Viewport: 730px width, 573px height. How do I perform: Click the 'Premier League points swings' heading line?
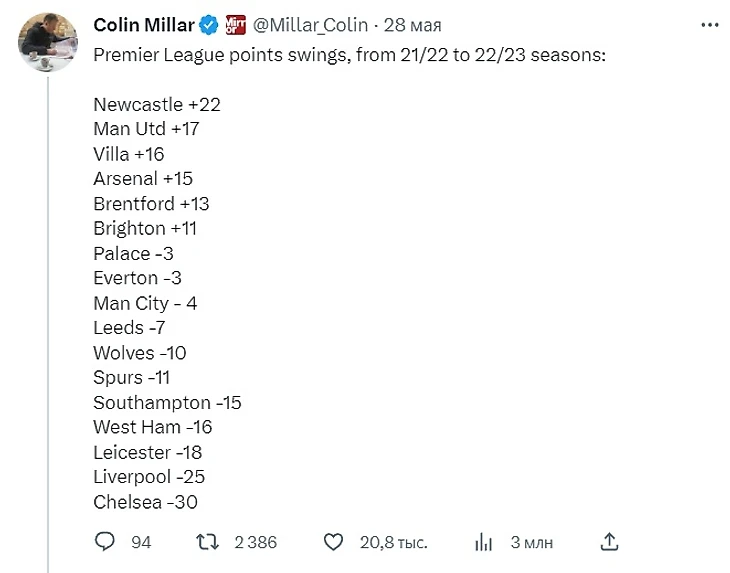point(349,54)
